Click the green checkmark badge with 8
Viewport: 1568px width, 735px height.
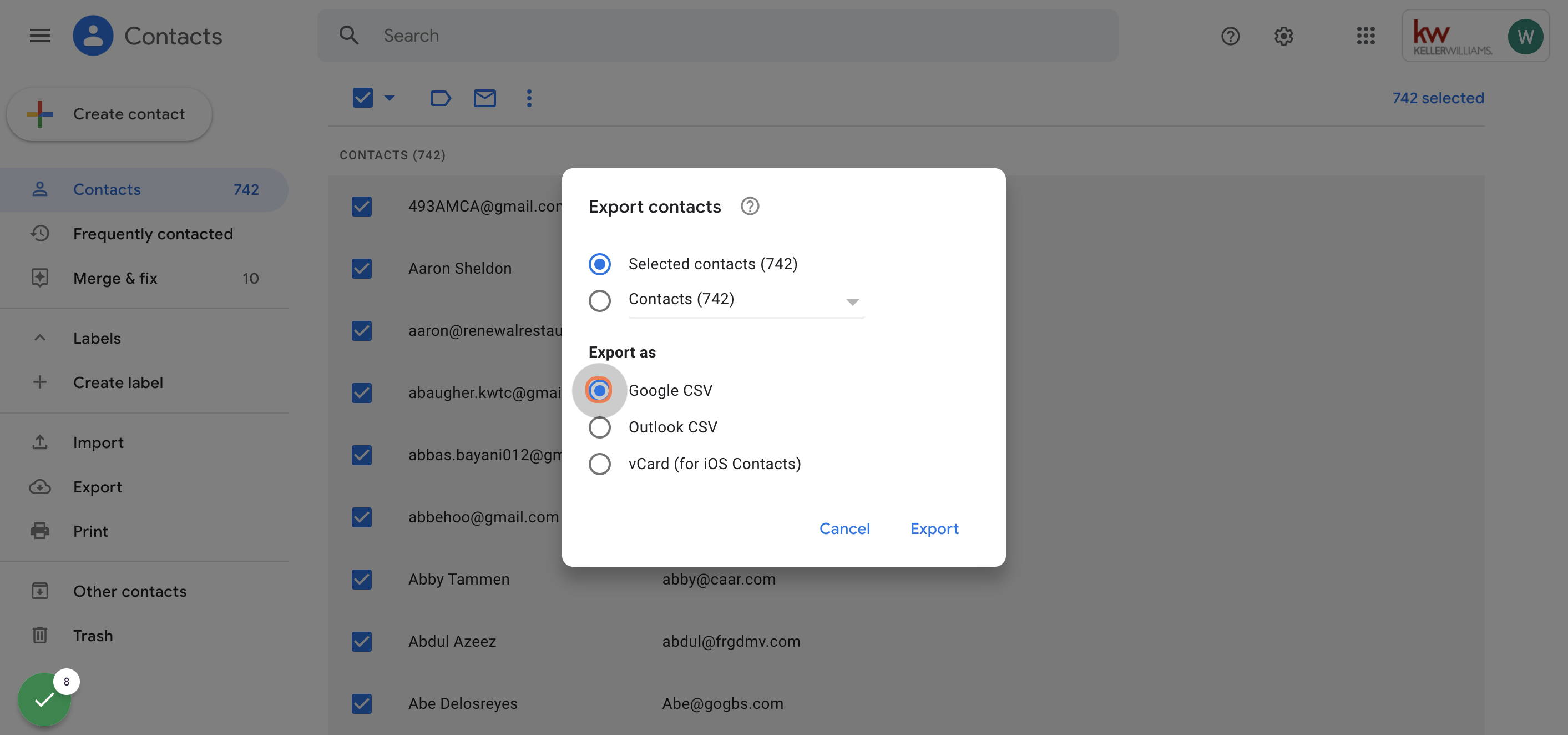pos(44,699)
